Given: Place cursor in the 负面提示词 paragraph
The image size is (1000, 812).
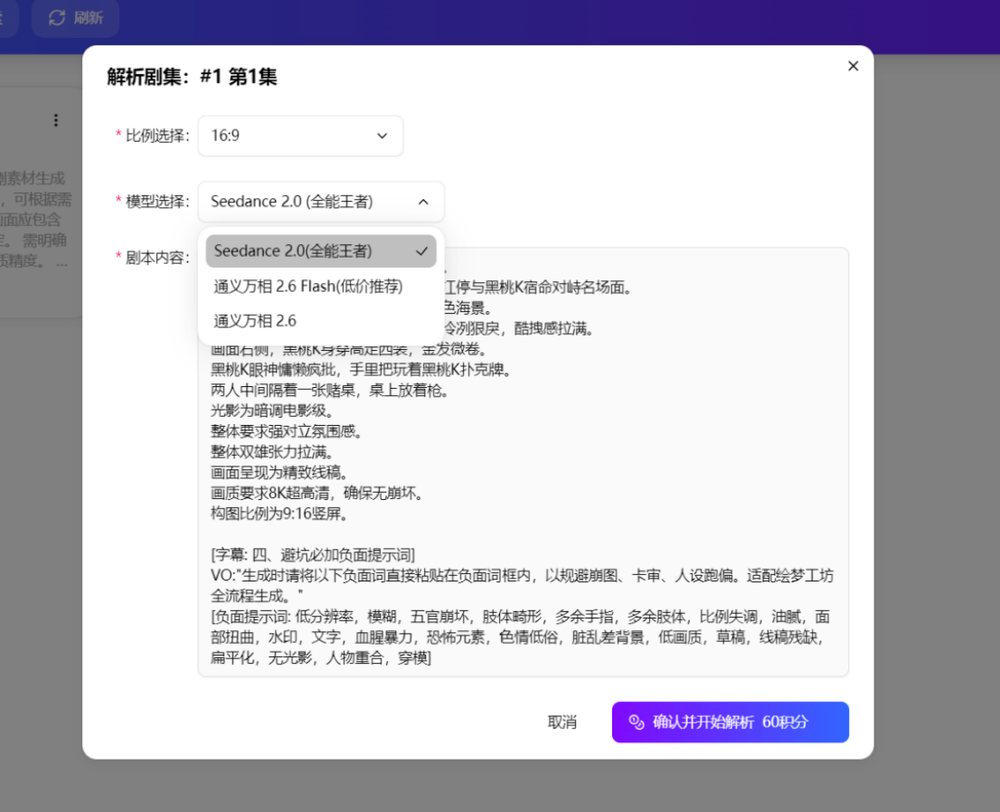Looking at the screenshot, I should 520,637.
